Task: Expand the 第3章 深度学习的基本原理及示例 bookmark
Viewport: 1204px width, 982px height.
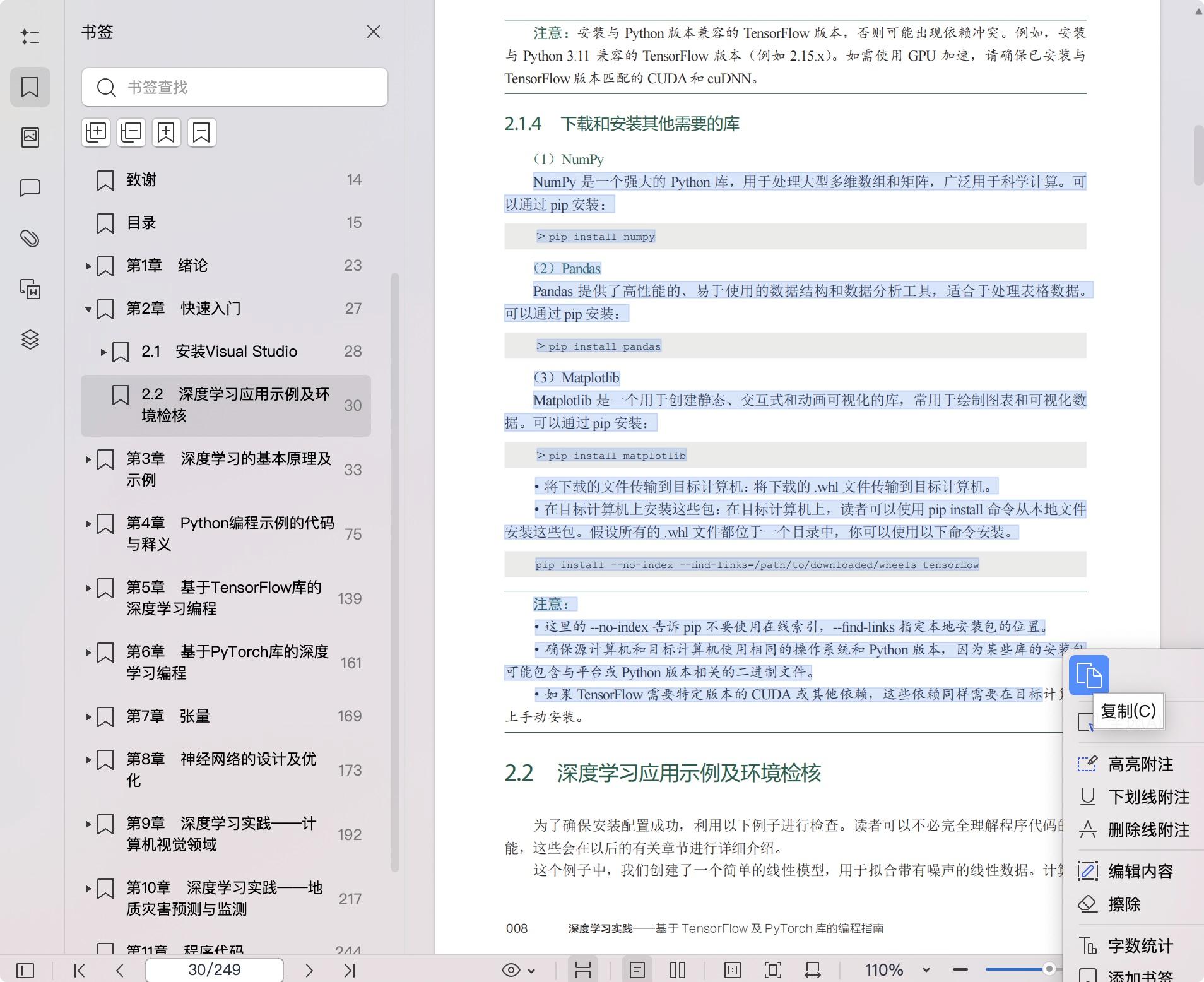Action: pos(88,459)
